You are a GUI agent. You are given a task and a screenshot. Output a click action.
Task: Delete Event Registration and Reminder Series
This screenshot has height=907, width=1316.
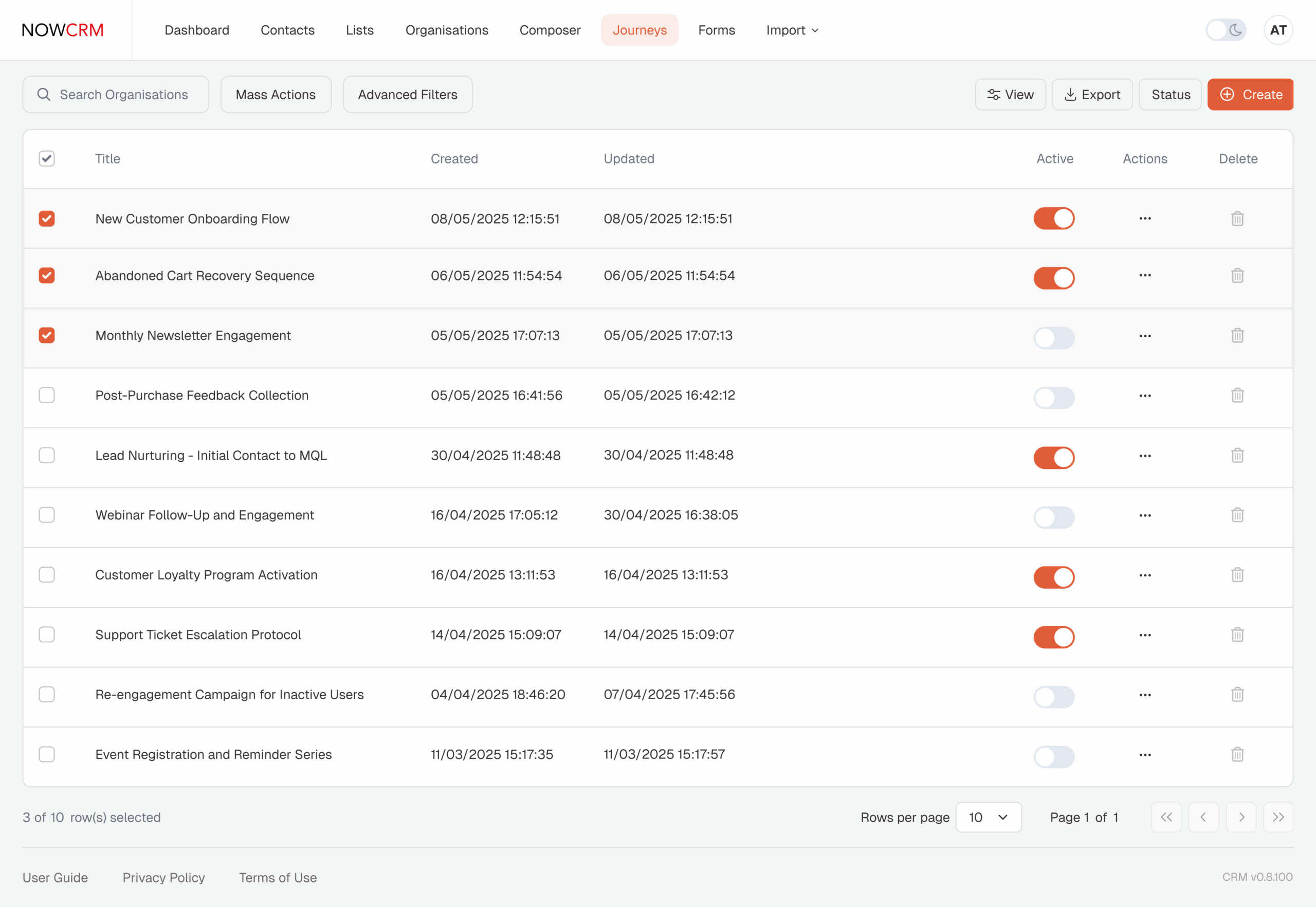(x=1237, y=754)
